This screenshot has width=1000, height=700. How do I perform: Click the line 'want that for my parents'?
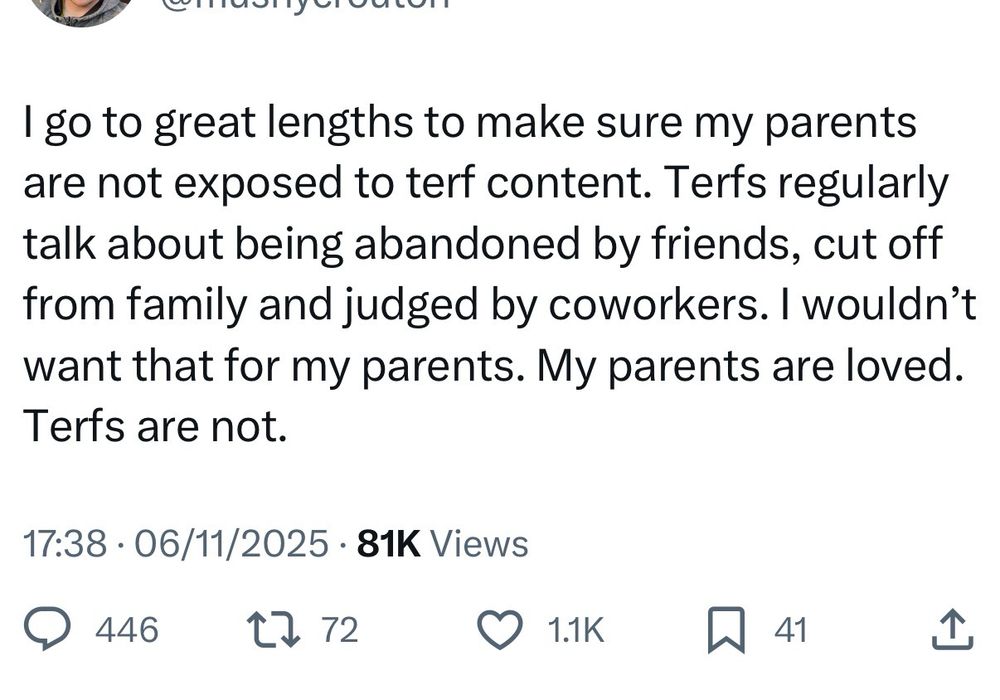click(x=493, y=366)
